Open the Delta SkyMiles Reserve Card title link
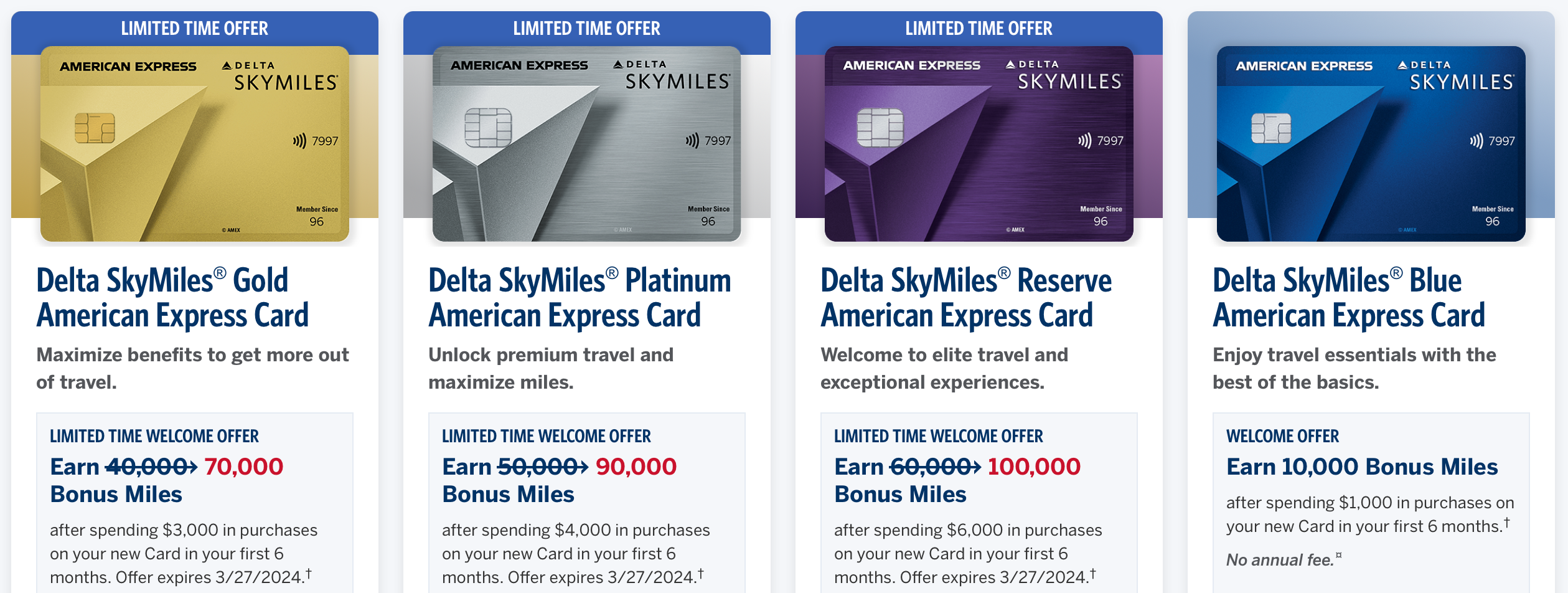The width and height of the screenshot is (1568, 593). pyautogui.click(x=965, y=298)
